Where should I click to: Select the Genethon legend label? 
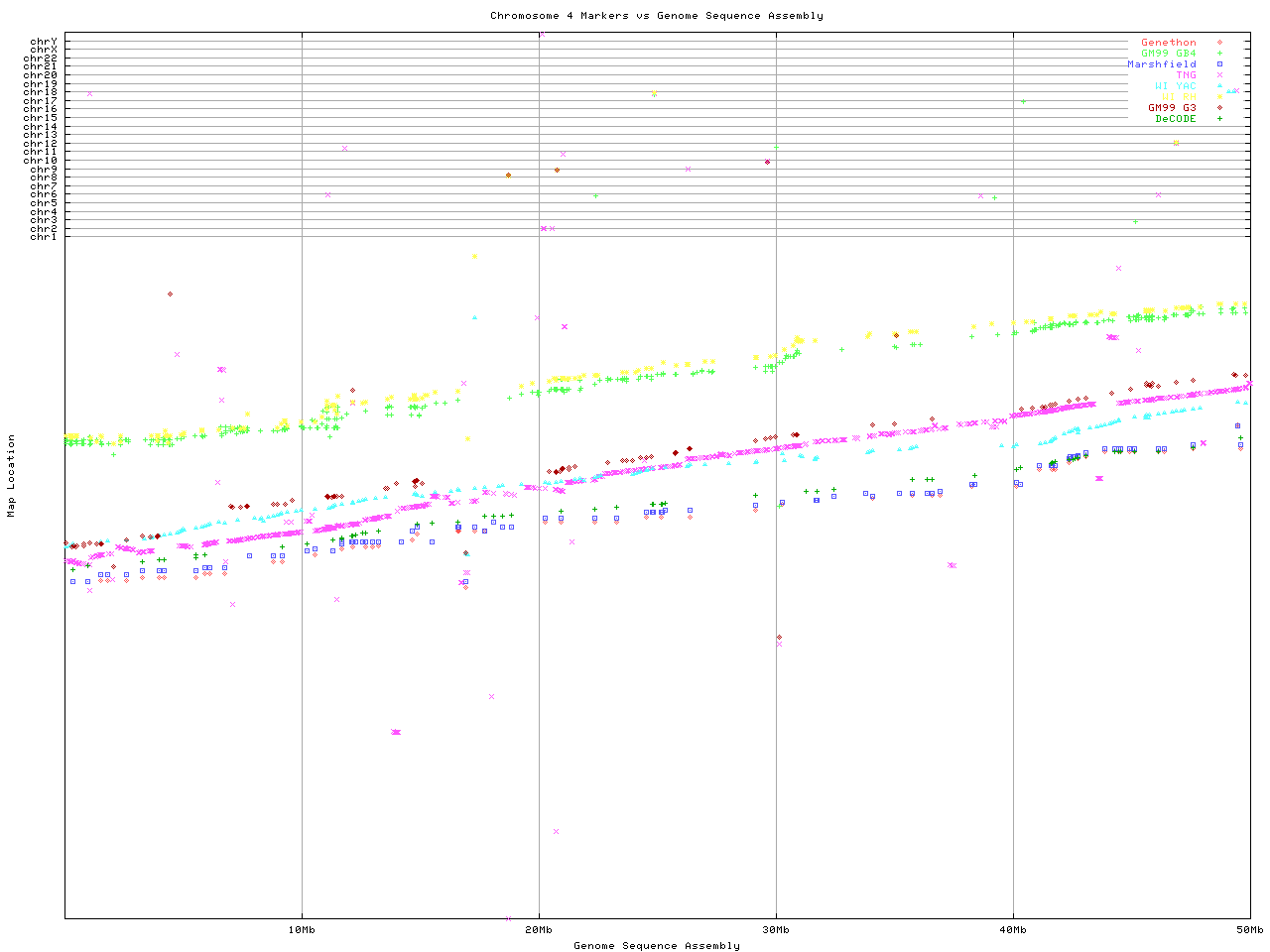[x=1169, y=43]
